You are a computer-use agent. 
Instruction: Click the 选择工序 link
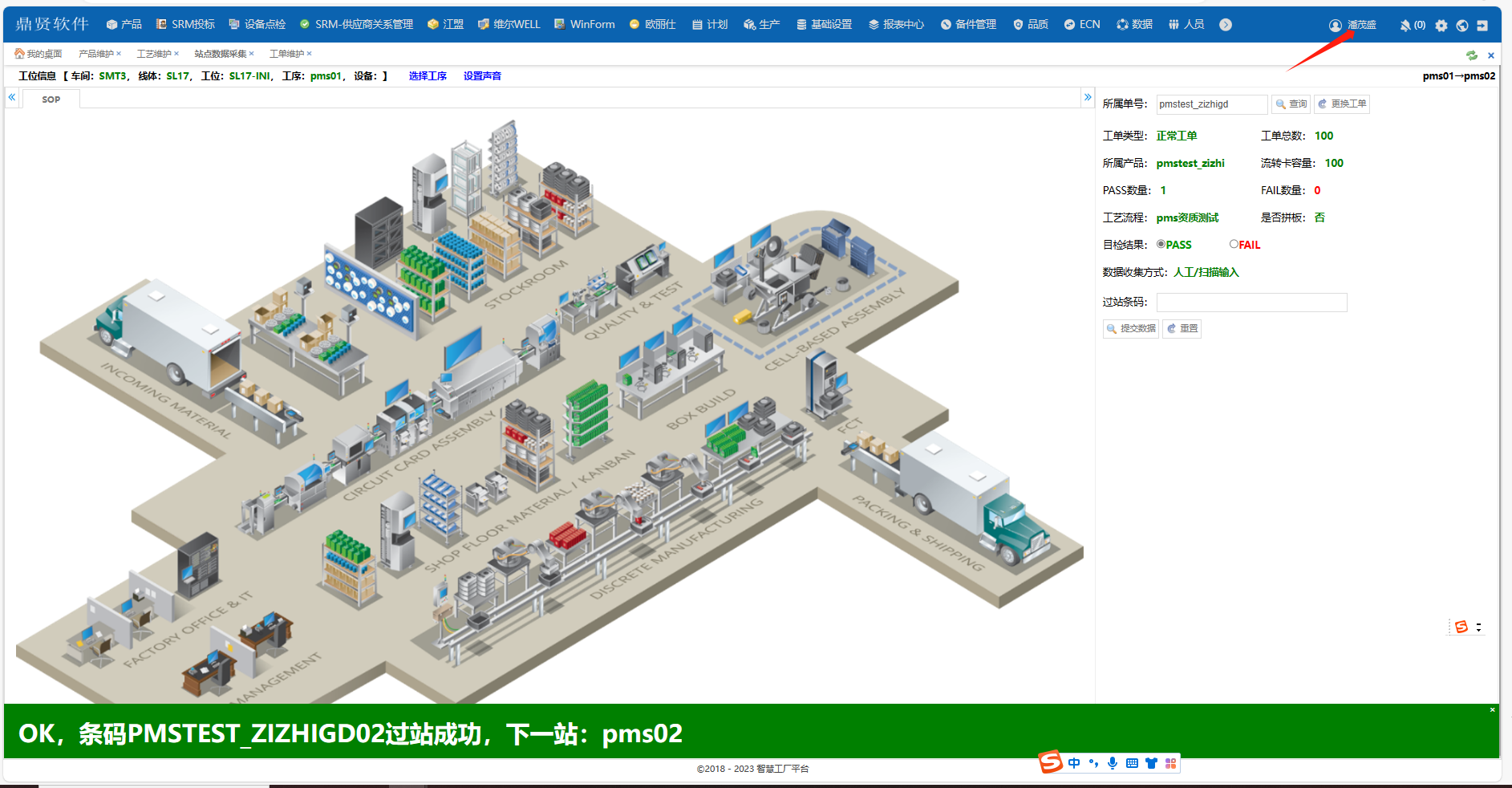pos(428,76)
